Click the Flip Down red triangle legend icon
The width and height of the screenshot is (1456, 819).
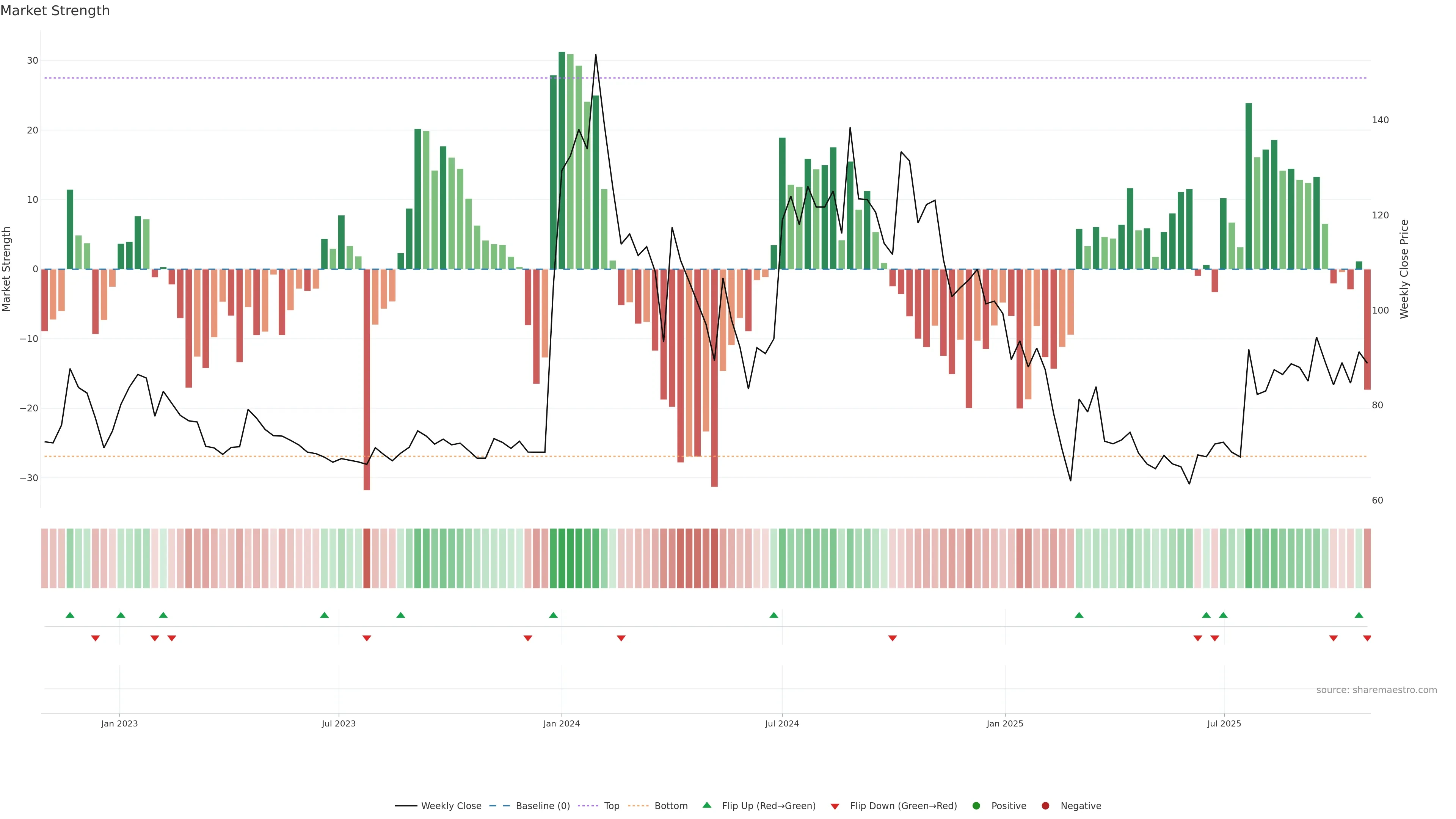[835, 806]
